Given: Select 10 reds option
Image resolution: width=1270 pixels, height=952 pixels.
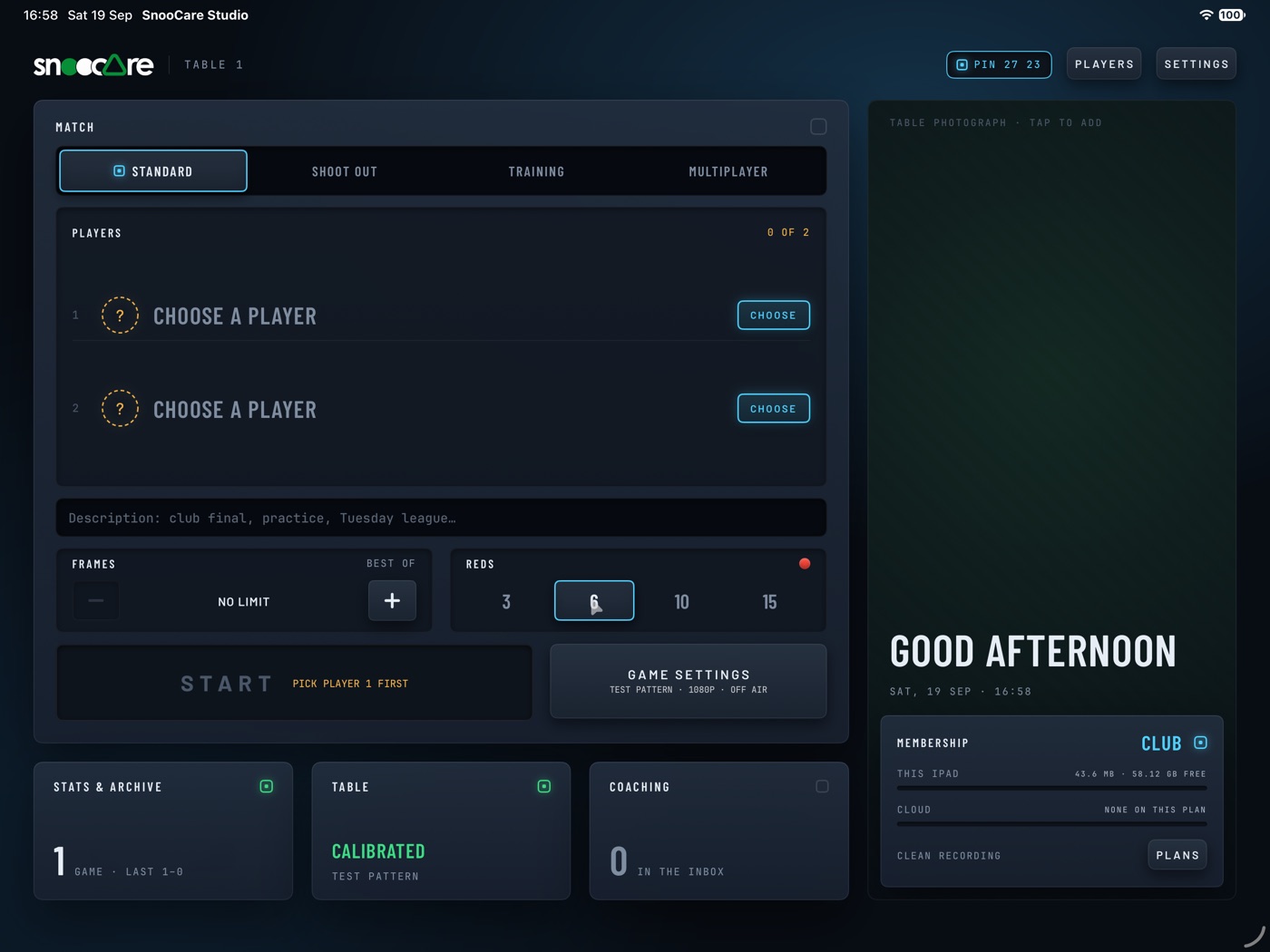Looking at the screenshot, I should coord(682,601).
